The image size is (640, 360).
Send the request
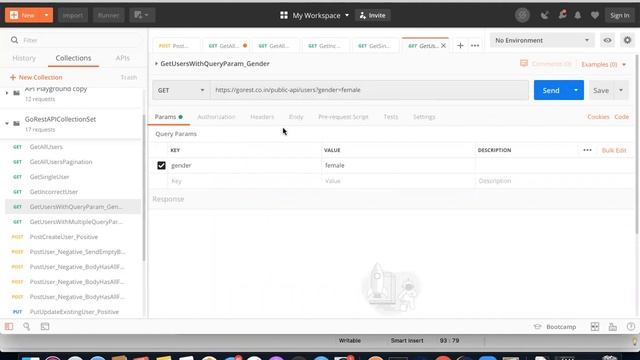click(x=551, y=90)
